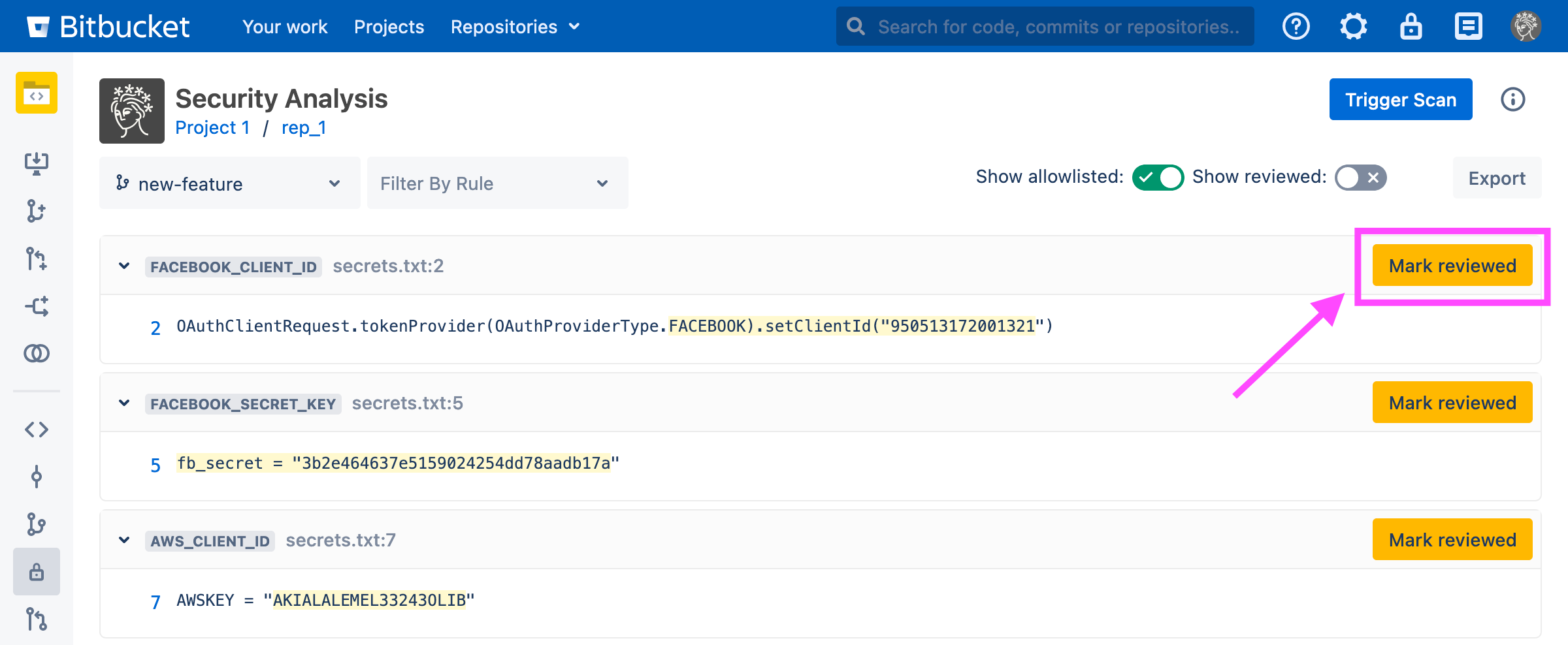Click Trigger Scan button
This screenshot has width=1568, height=645.
tap(1400, 99)
